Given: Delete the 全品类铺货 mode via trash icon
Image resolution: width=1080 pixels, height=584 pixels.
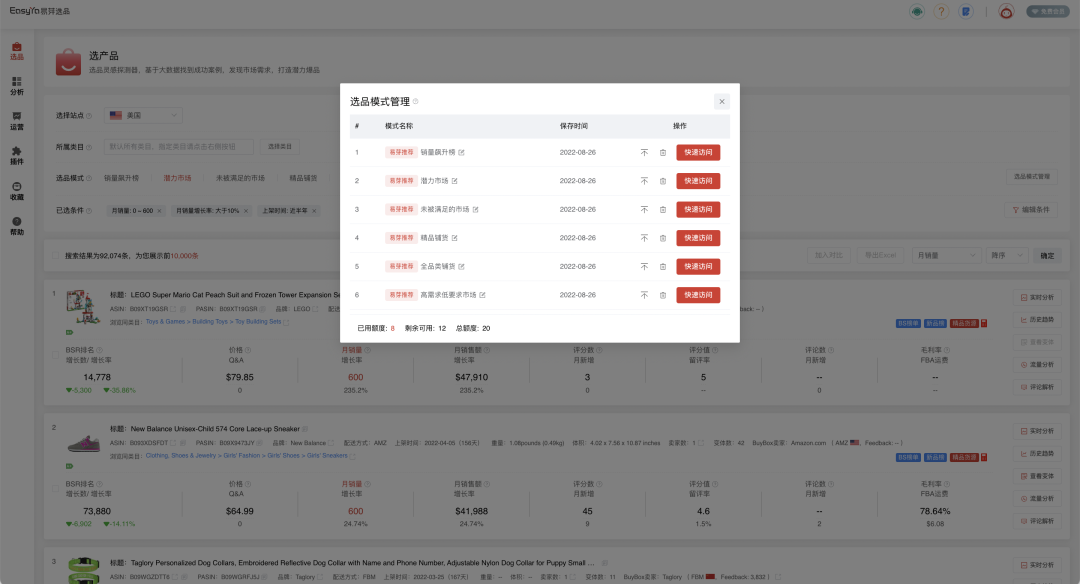Looking at the screenshot, I should [x=663, y=267].
